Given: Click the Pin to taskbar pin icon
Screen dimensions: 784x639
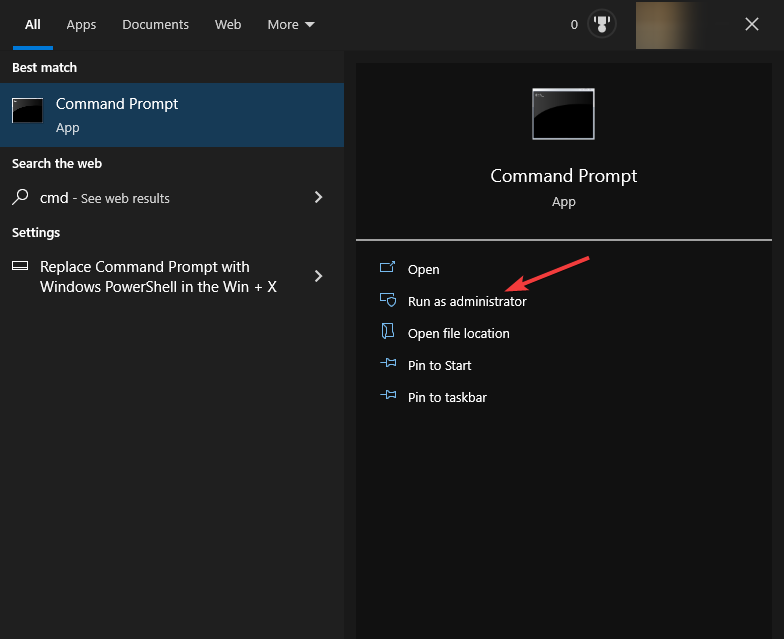Looking at the screenshot, I should pos(388,395).
